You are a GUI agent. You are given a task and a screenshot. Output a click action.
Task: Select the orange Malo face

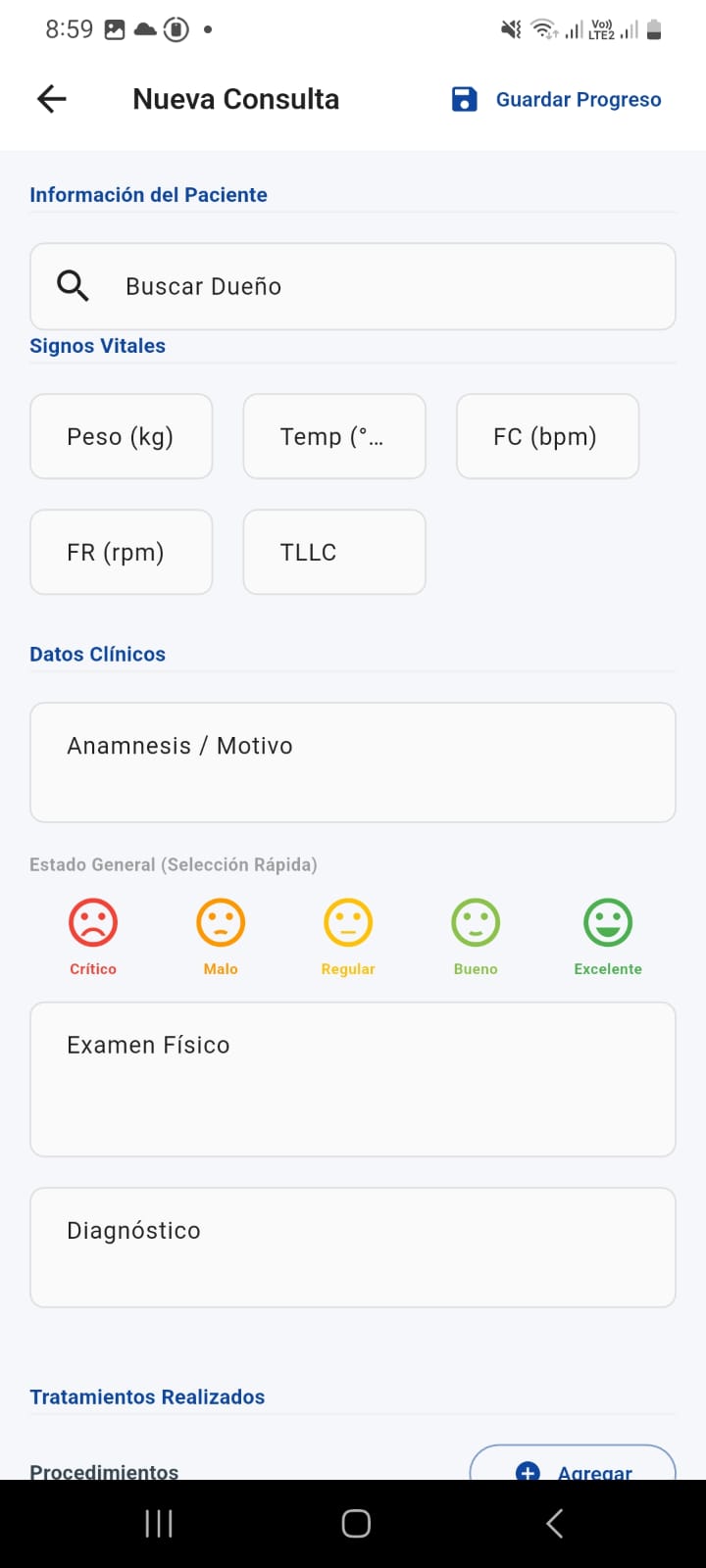221,923
